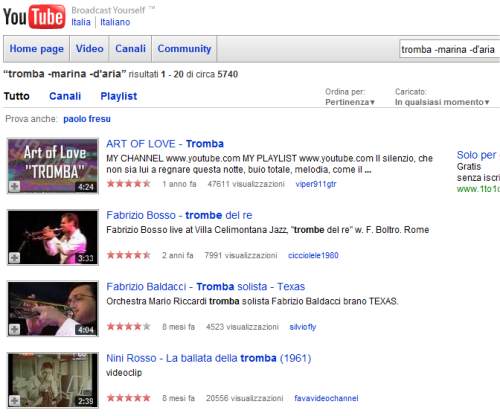This screenshot has width=500, height=416.
Task: Play the Art of Love TROMBA thumbnail
Action: [53, 166]
